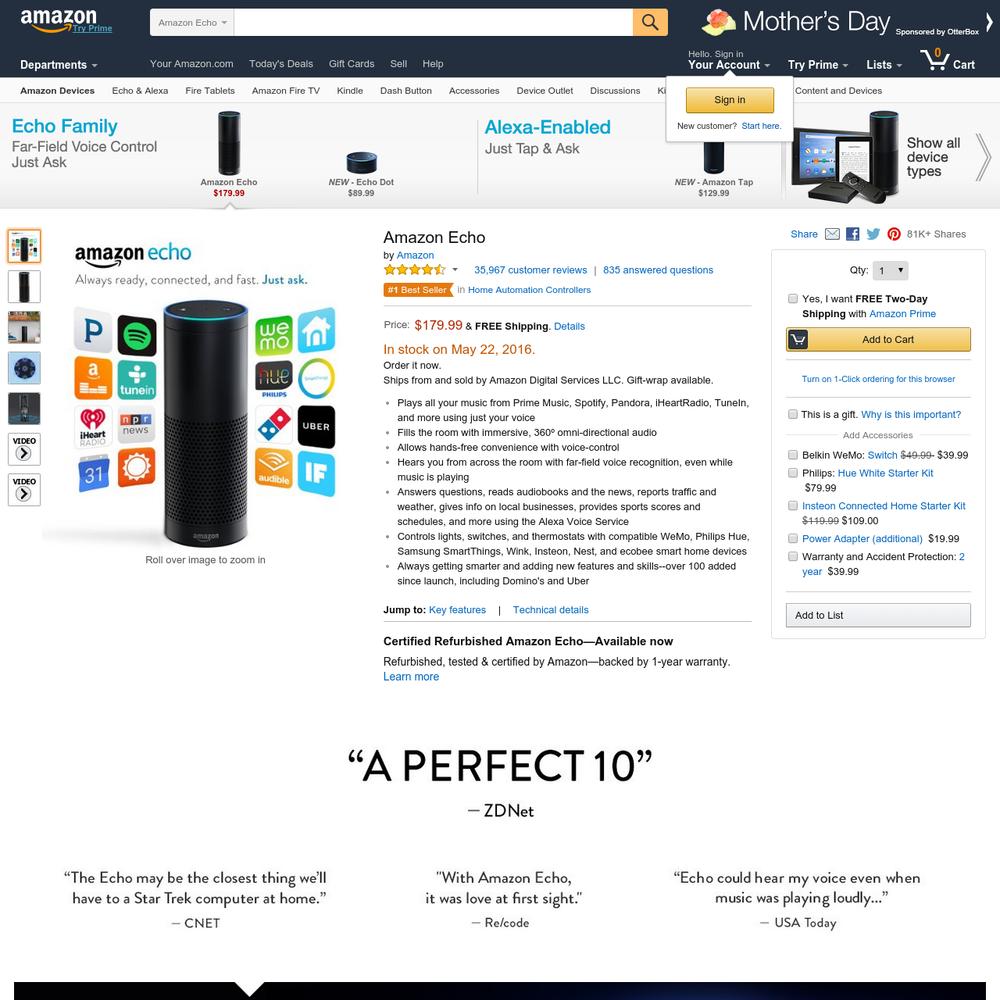
Task: Open the Fire Tablets tab
Action: coord(210,91)
